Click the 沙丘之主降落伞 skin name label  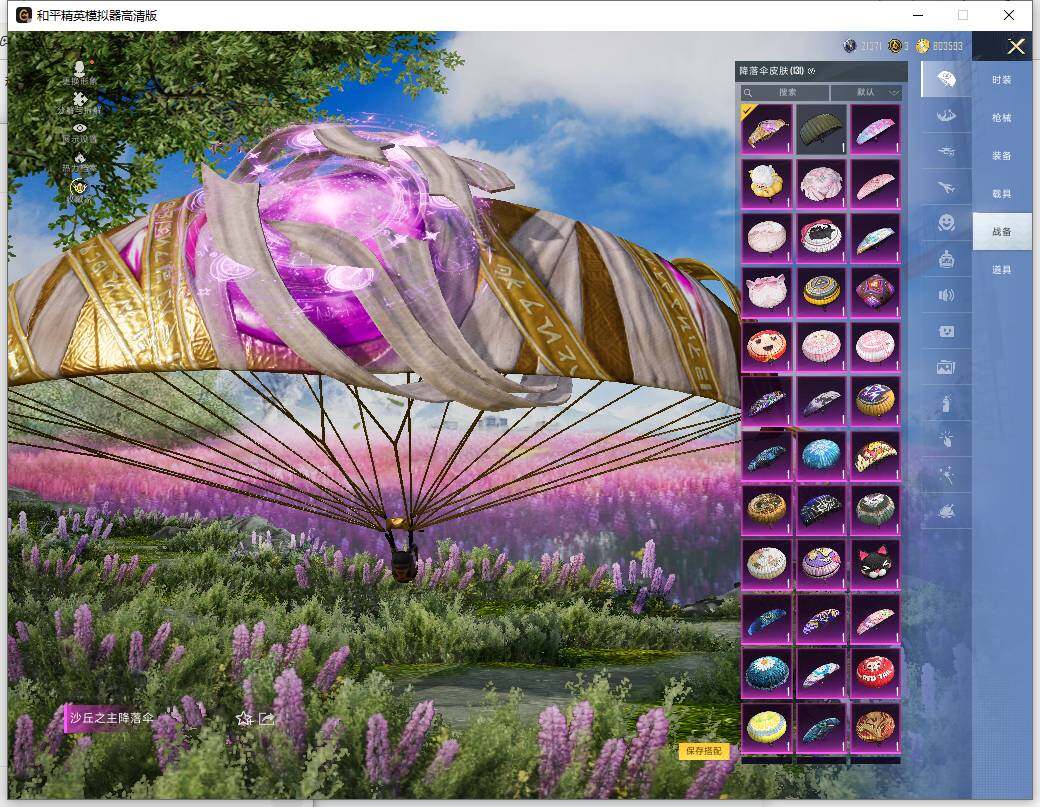pos(111,718)
